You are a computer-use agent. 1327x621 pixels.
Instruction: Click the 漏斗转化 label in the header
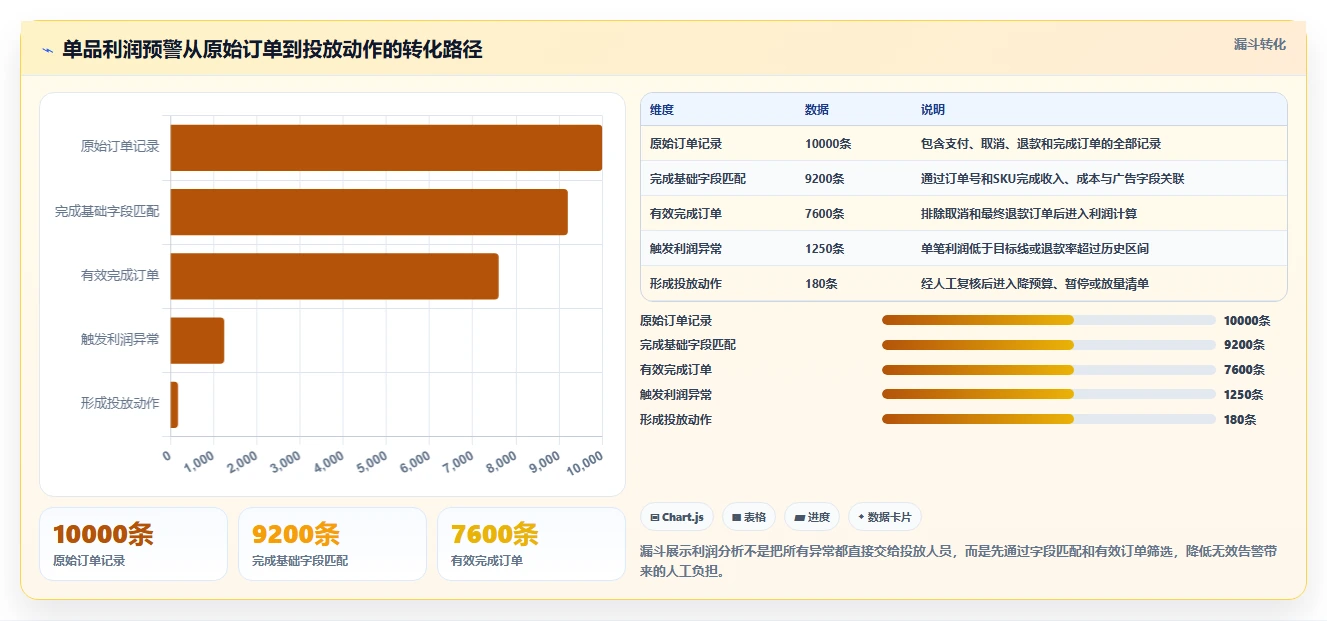pos(1259,44)
